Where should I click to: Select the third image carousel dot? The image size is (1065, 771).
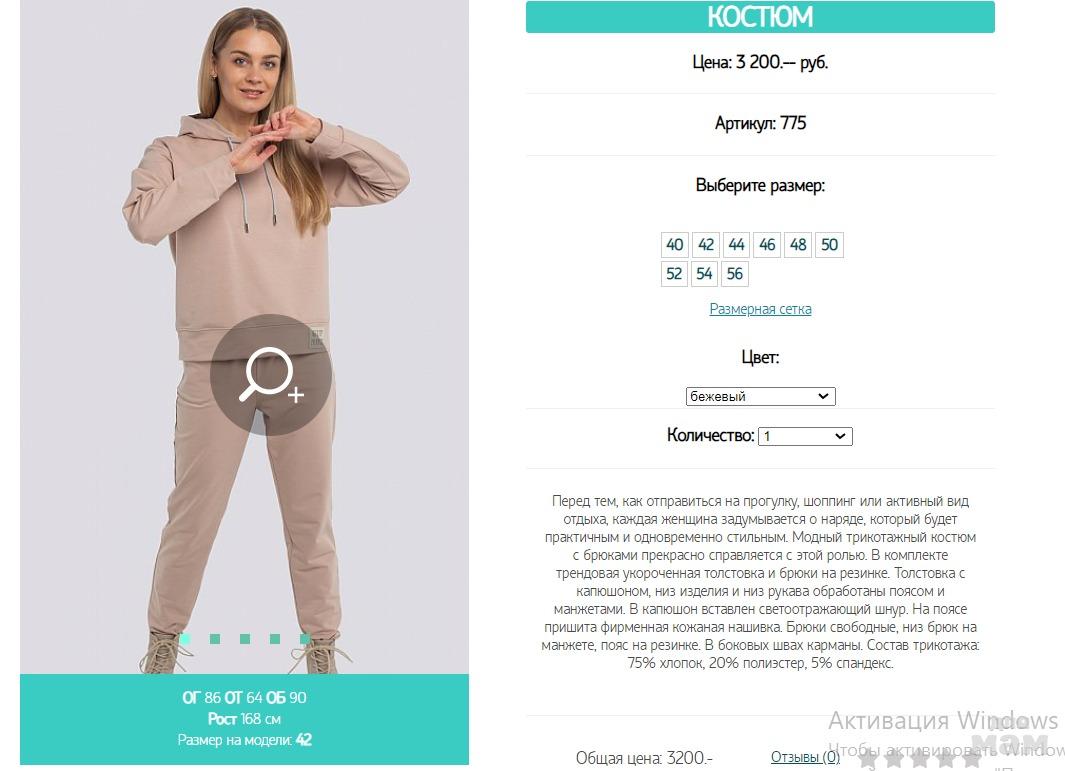click(x=245, y=639)
